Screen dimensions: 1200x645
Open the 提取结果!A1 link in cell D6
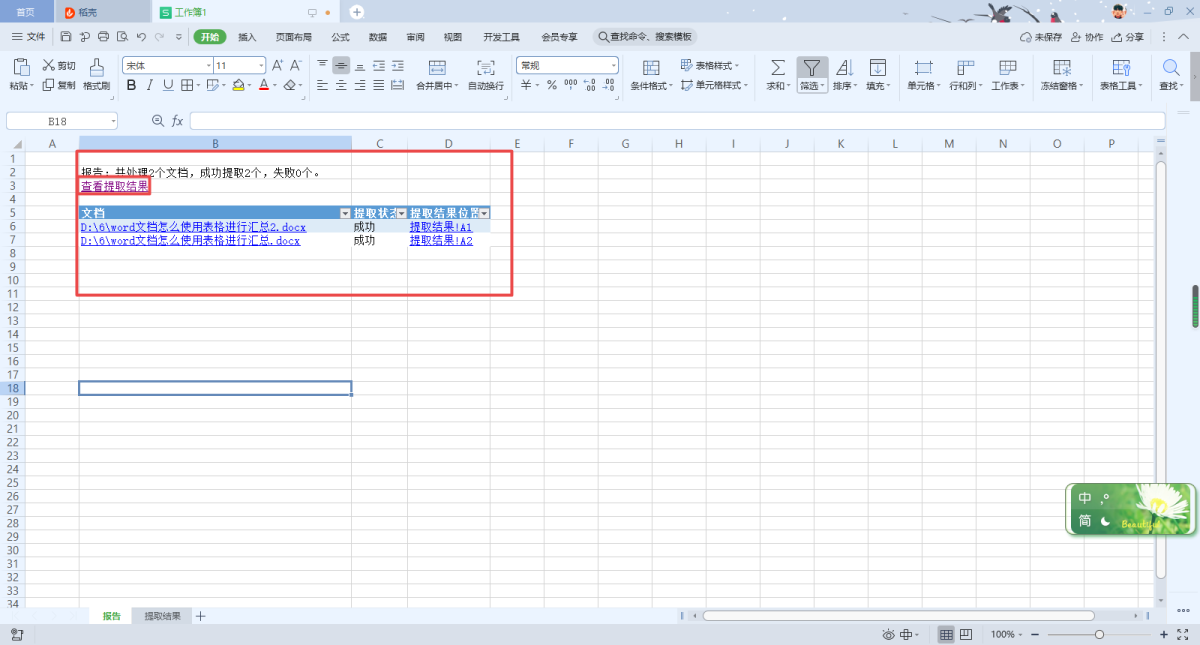(440, 227)
